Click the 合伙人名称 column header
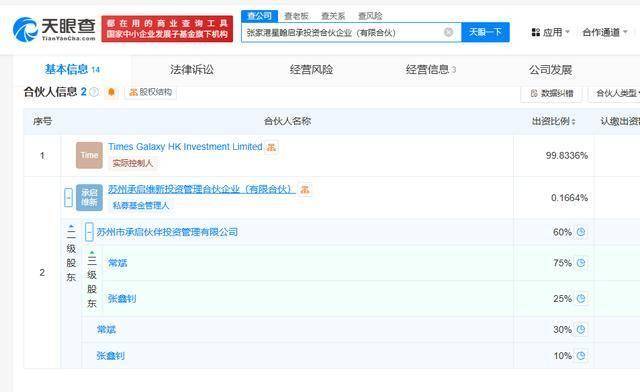Image resolution: width=640 pixels, height=392 pixels. [287, 121]
